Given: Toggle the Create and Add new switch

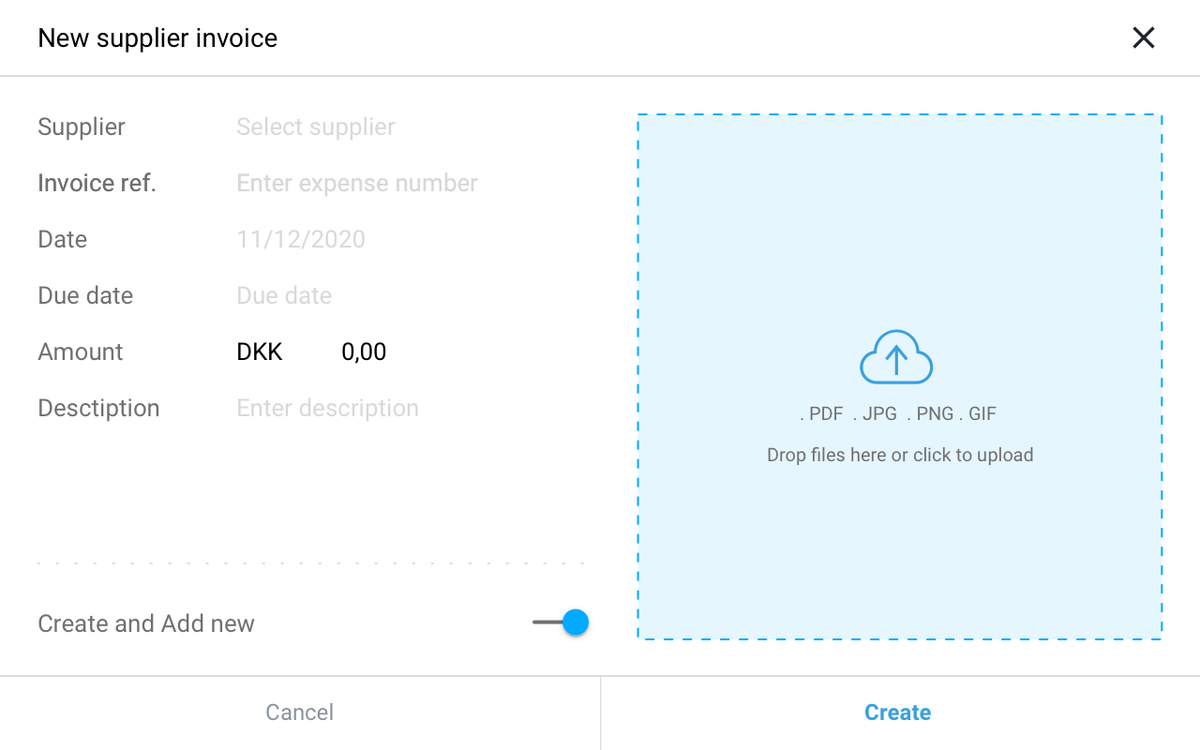Looking at the screenshot, I should coord(561,623).
